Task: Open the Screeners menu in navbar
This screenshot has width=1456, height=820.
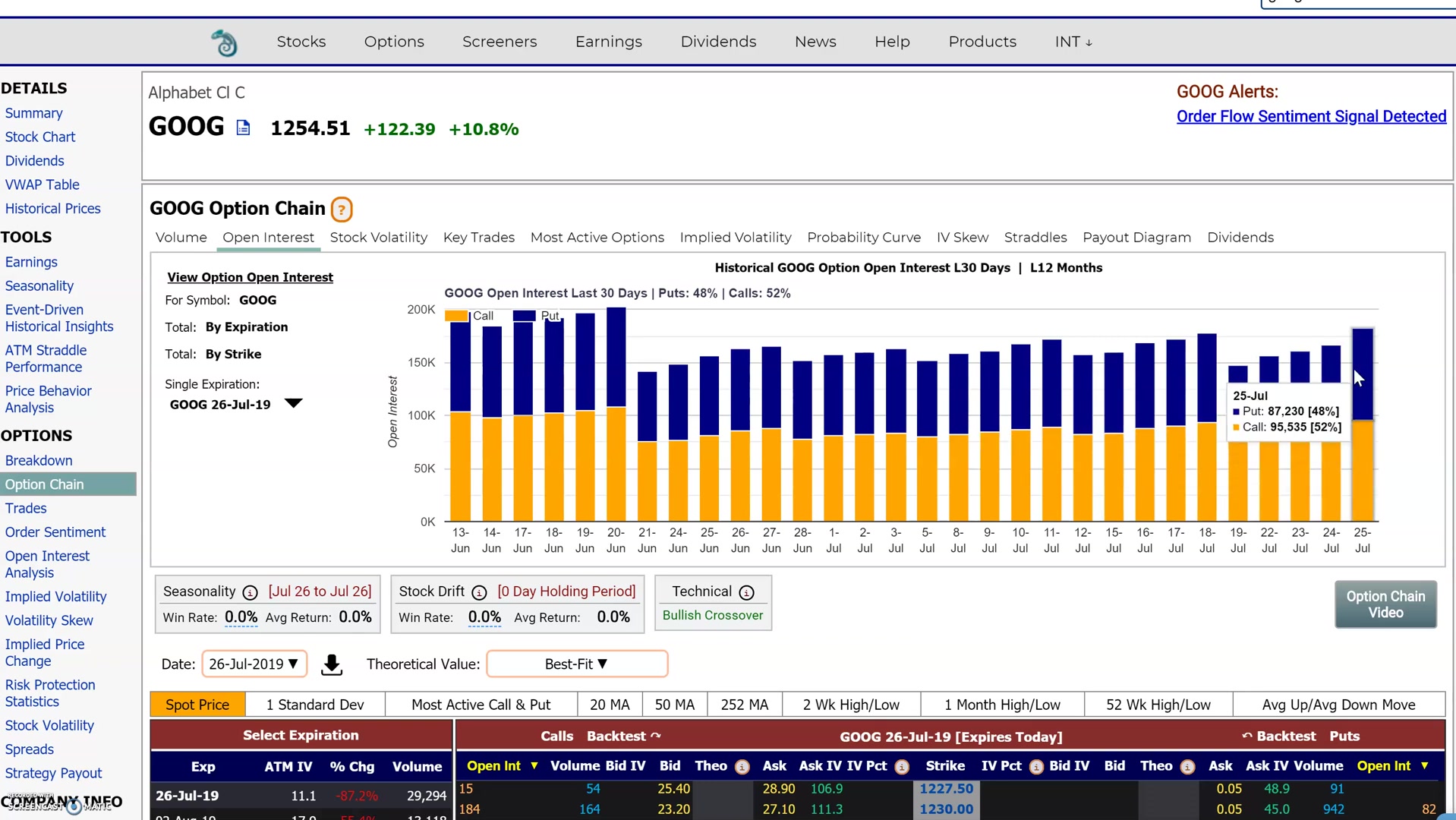Action: tap(500, 42)
